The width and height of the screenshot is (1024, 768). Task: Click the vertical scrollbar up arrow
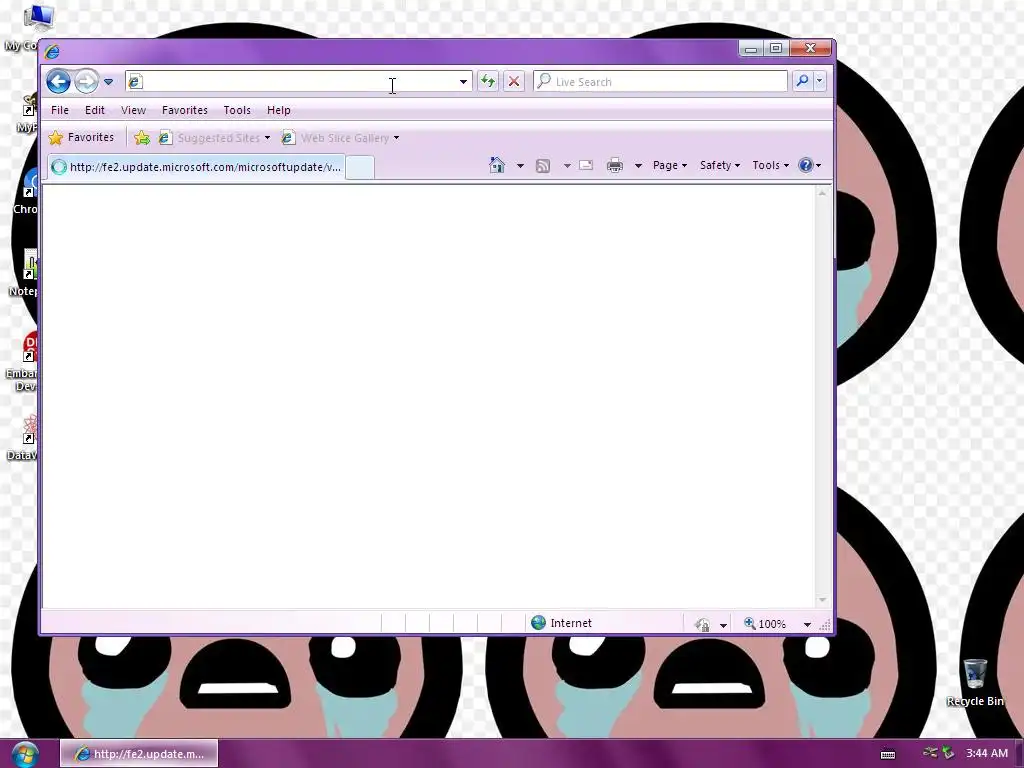tap(822, 193)
